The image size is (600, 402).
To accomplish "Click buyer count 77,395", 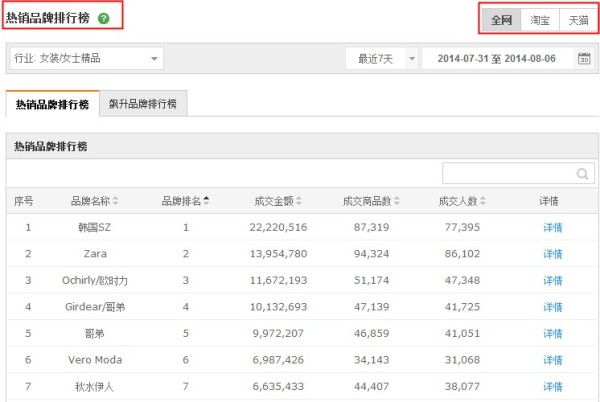I will (x=462, y=228).
